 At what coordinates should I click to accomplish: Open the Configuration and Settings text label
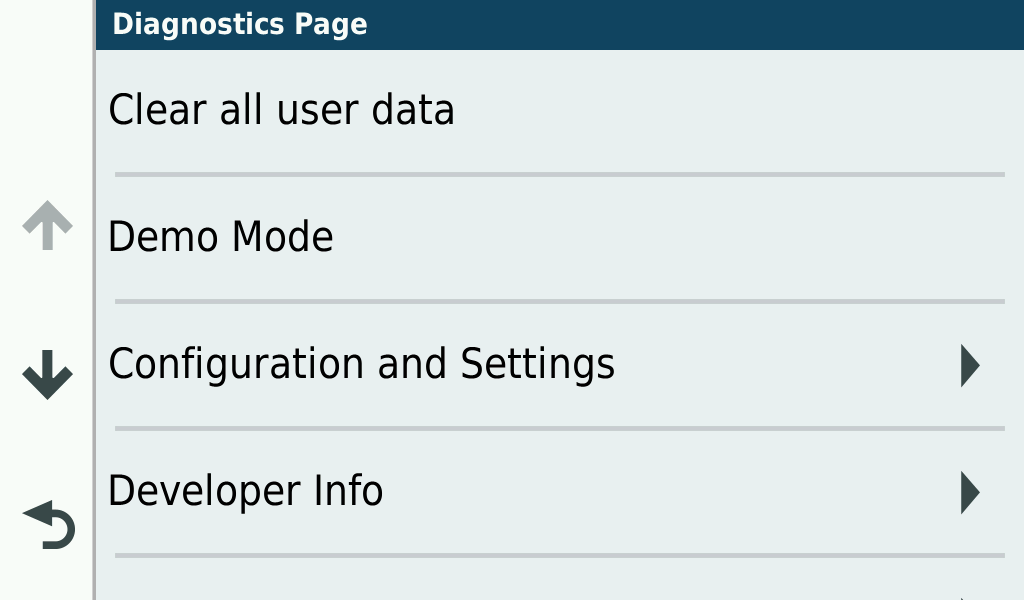coord(361,364)
